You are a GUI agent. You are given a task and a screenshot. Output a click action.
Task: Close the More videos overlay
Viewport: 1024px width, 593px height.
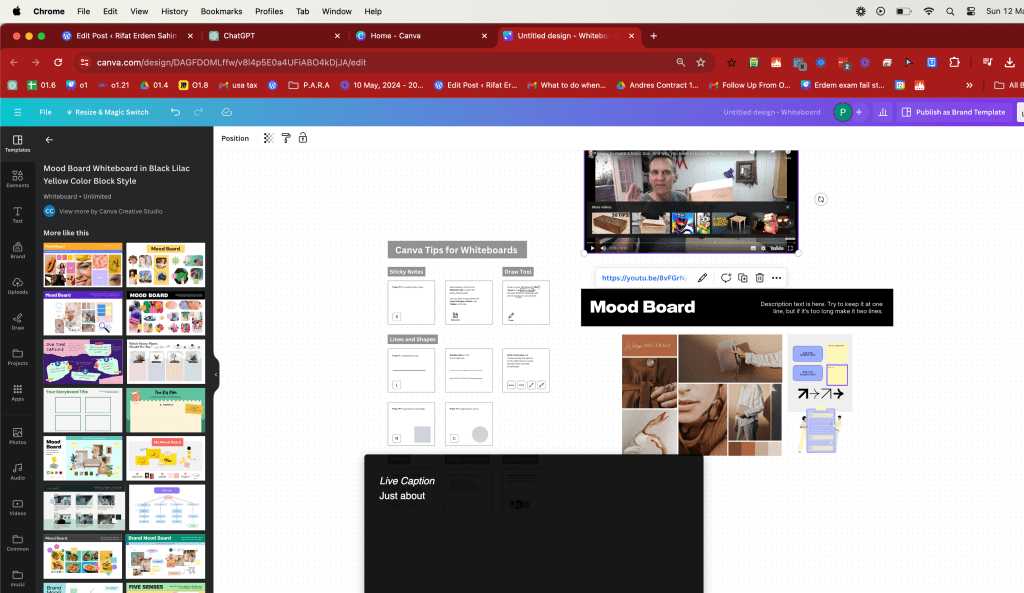click(787, 207)
